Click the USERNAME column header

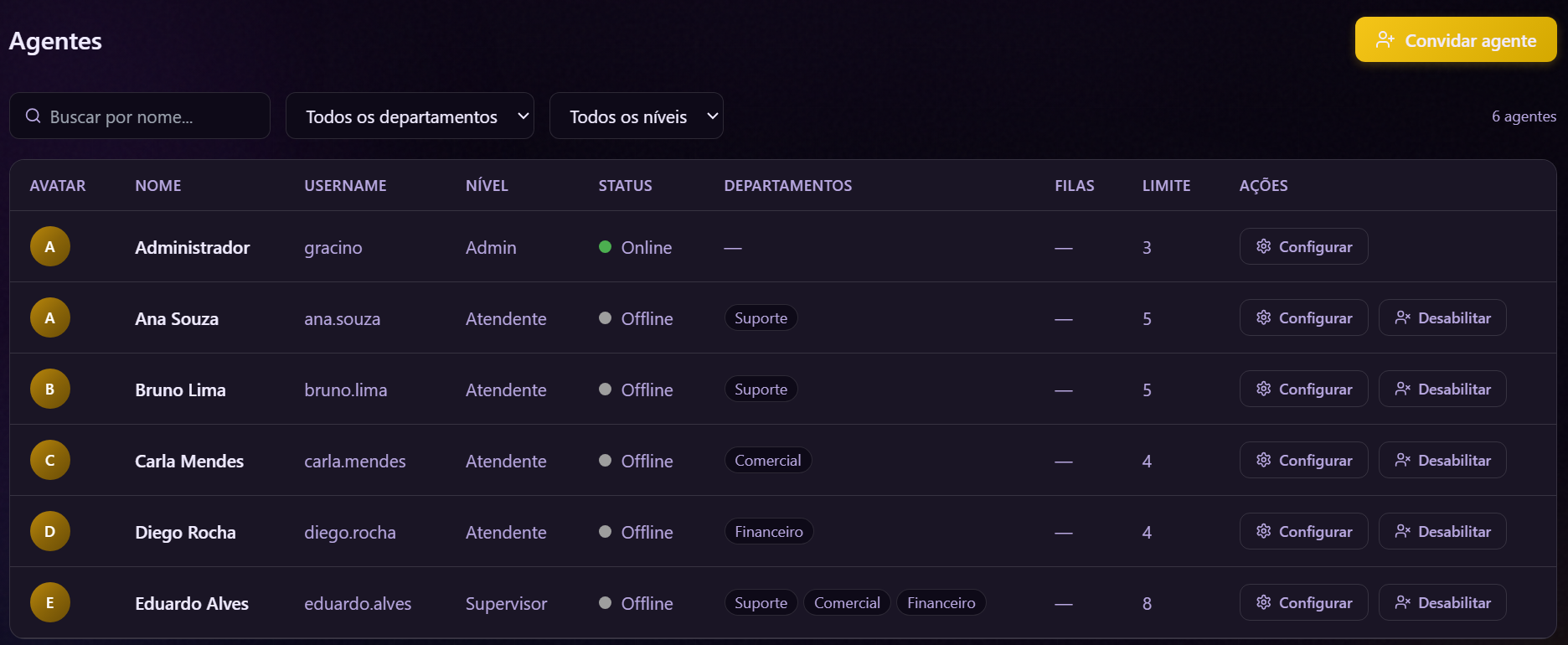coord(345,186)
